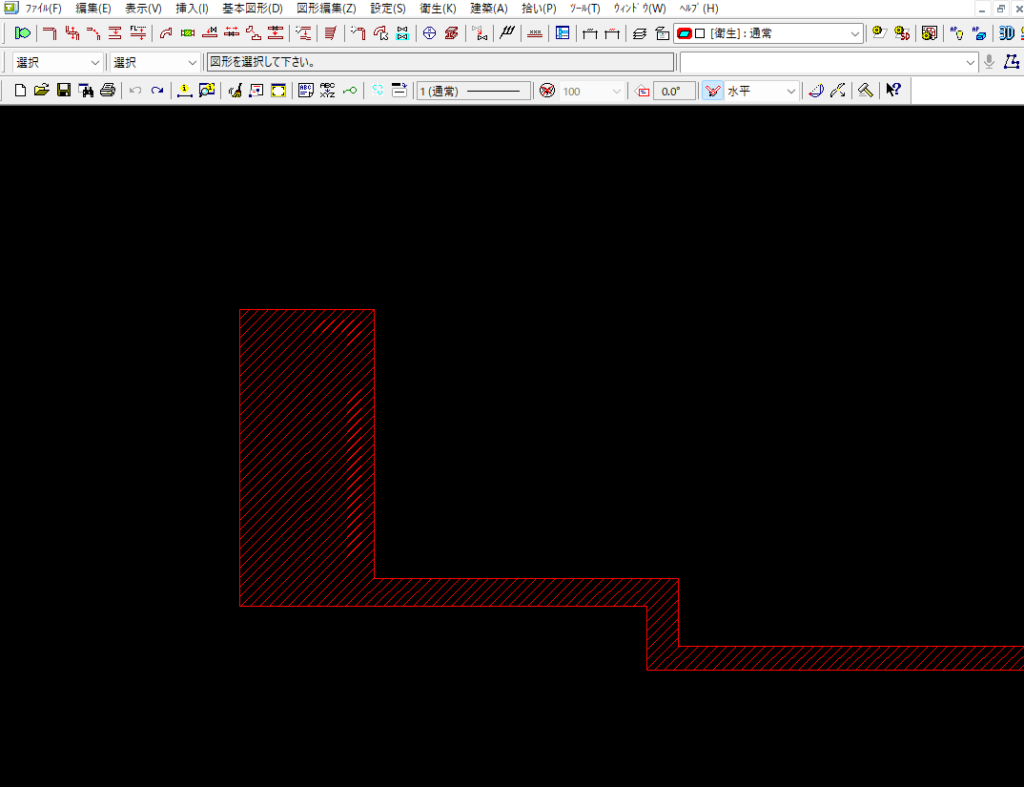Open the 基本図形(D) menu
The image size is (1024, 787).
tap(252, 8)
